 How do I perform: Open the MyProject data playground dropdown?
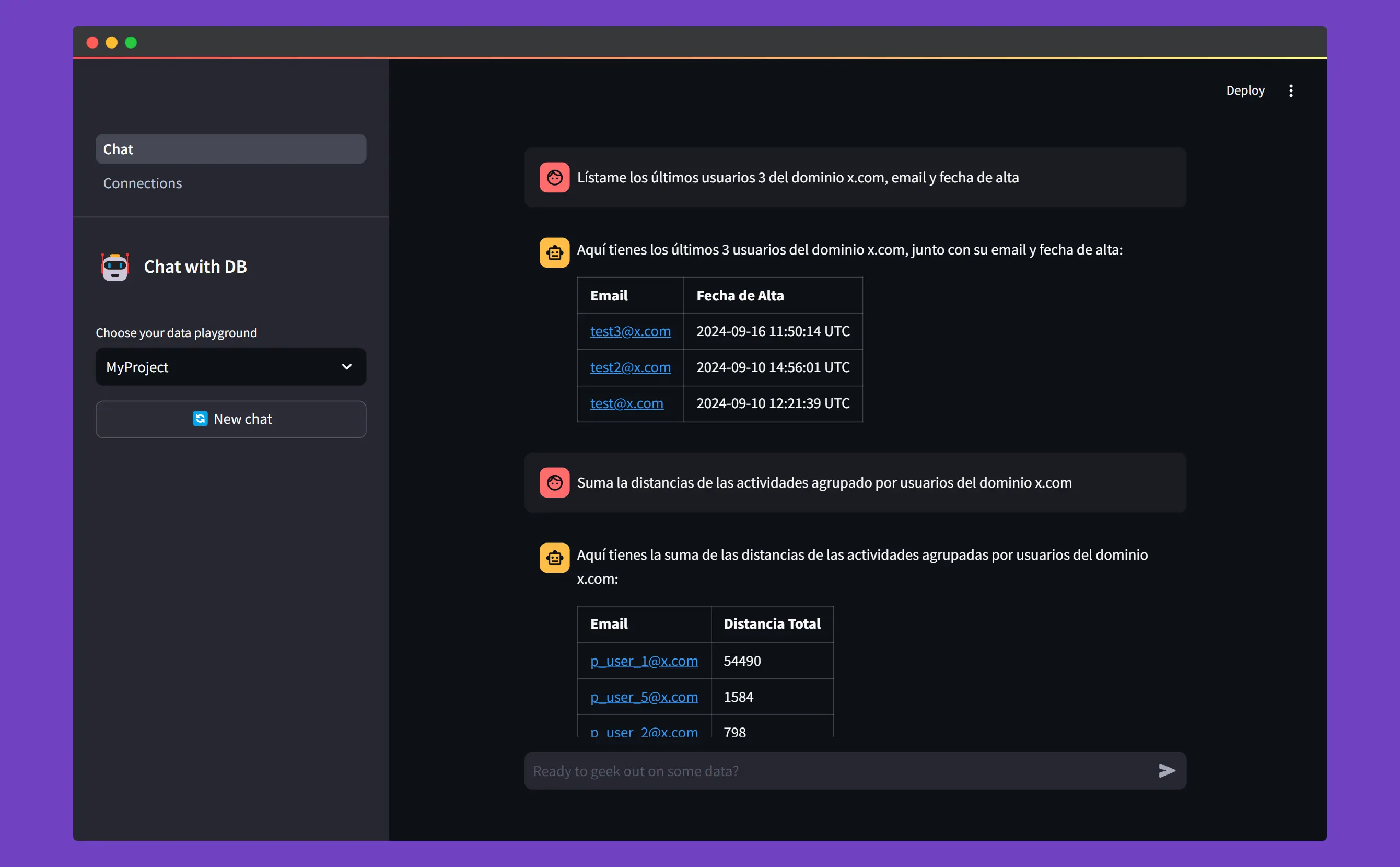point(230,367)
